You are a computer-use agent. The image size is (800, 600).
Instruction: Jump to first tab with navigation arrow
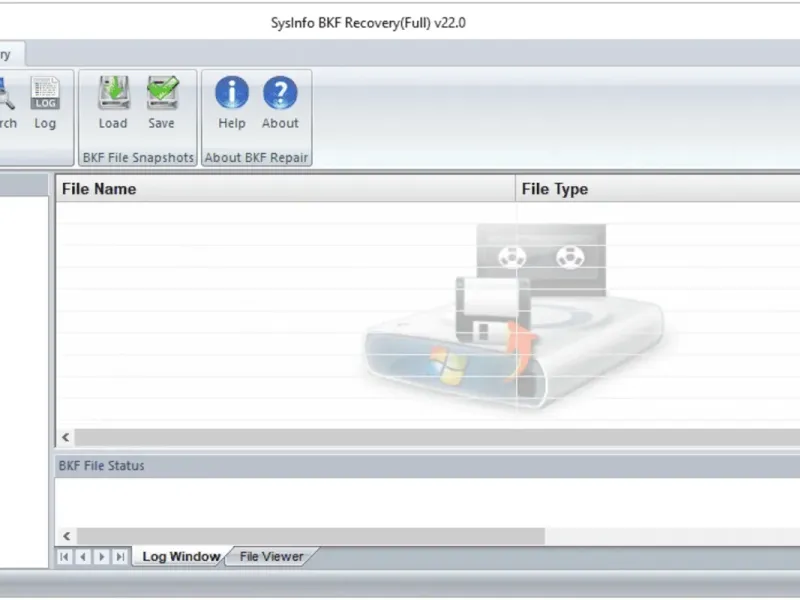pyautogui.click(x=64, y=556)
